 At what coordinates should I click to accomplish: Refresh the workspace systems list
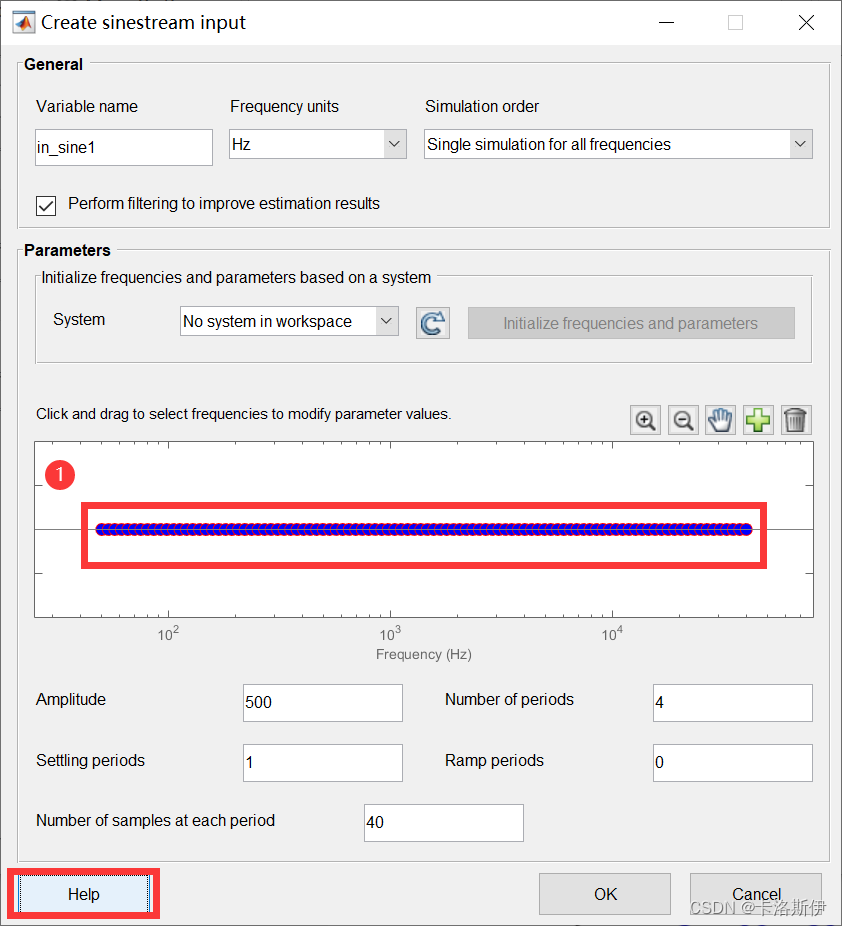(x=433, y=323)
